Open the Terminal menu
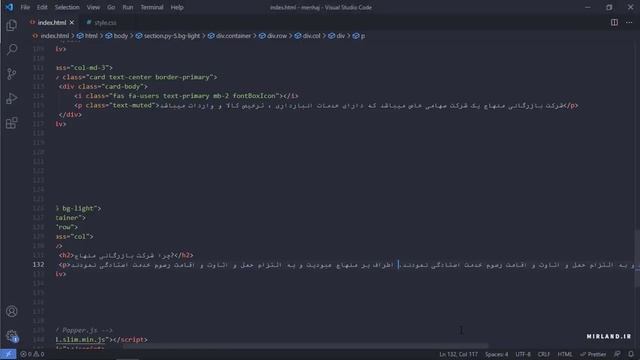The height and width of the screenshot is (360, 640). [152, 7]
